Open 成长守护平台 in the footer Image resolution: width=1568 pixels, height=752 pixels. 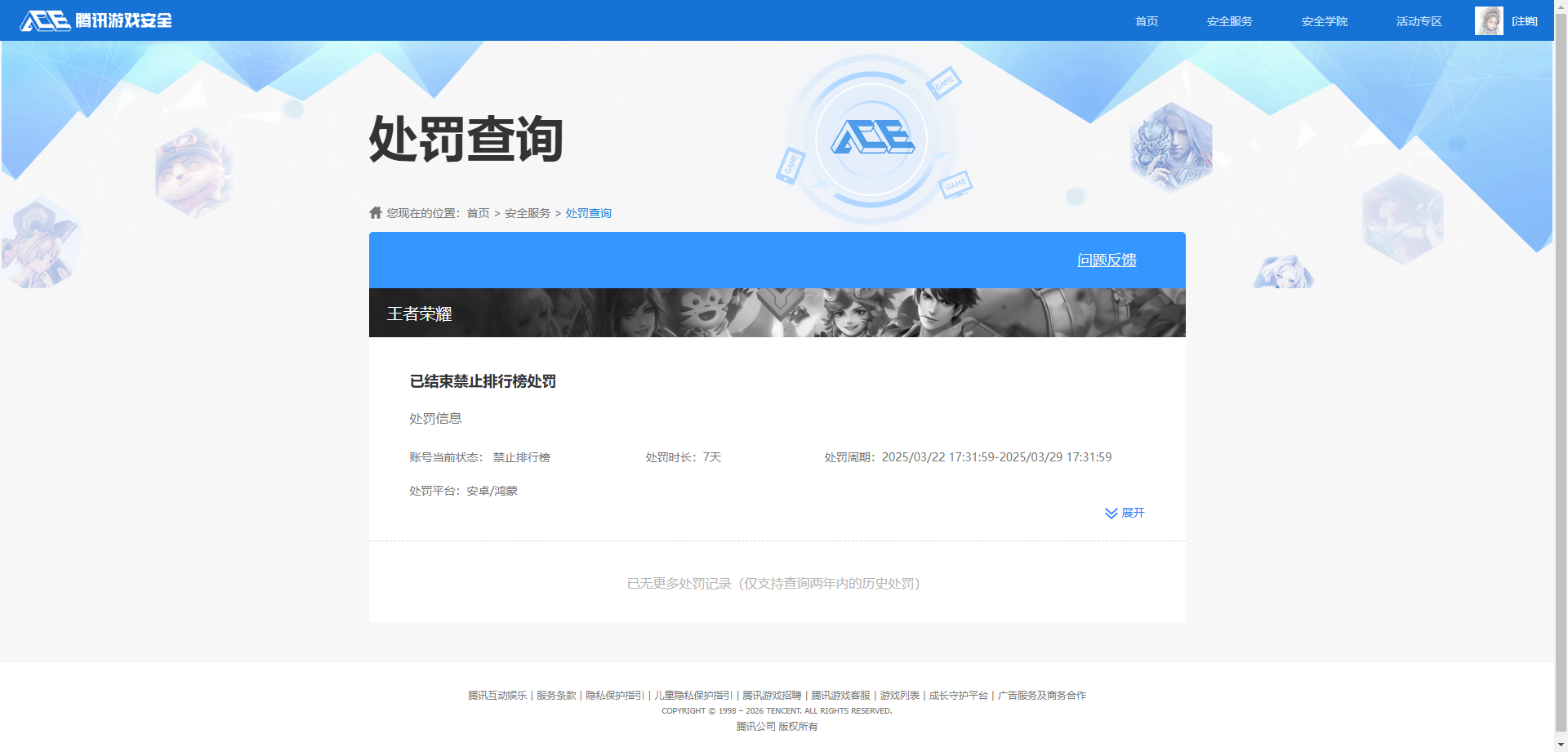click(958, 696)
